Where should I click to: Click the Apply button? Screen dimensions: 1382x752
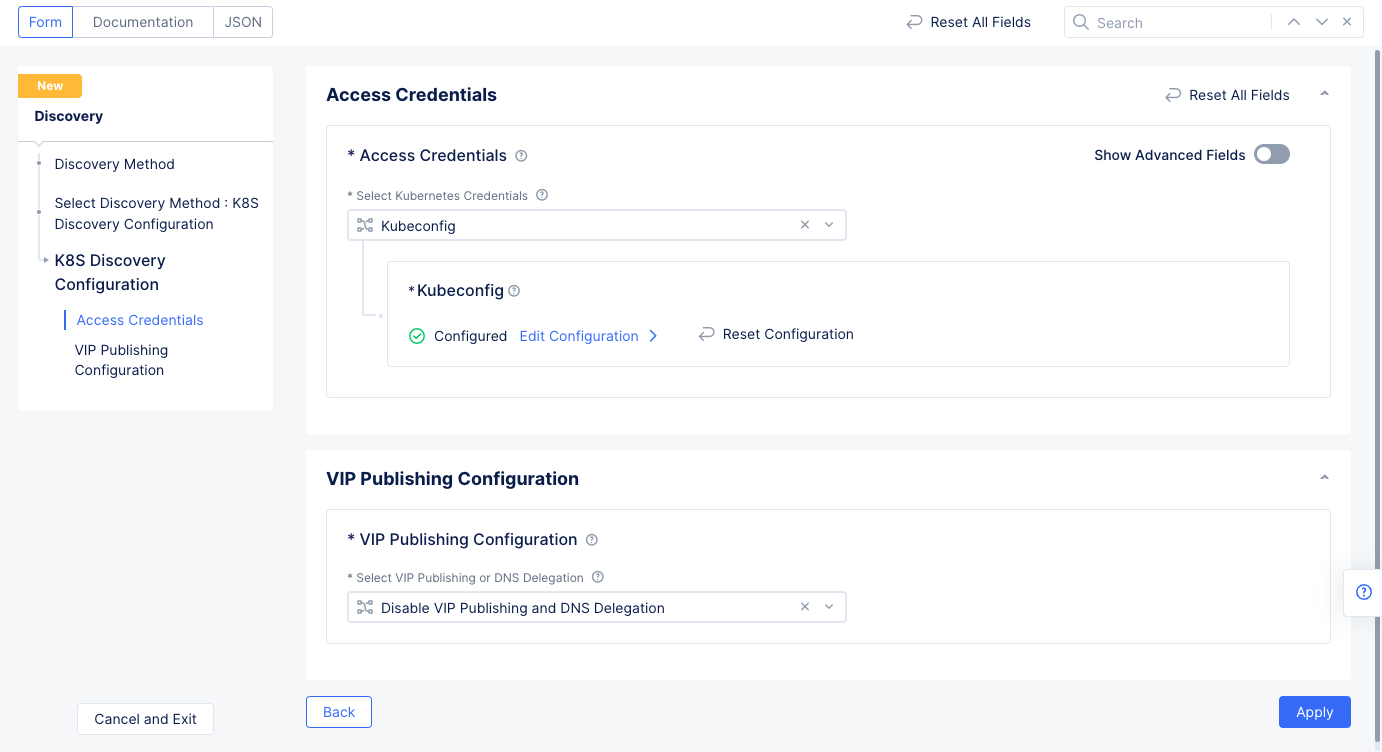pyautogui.click(x=1314, y=712)
